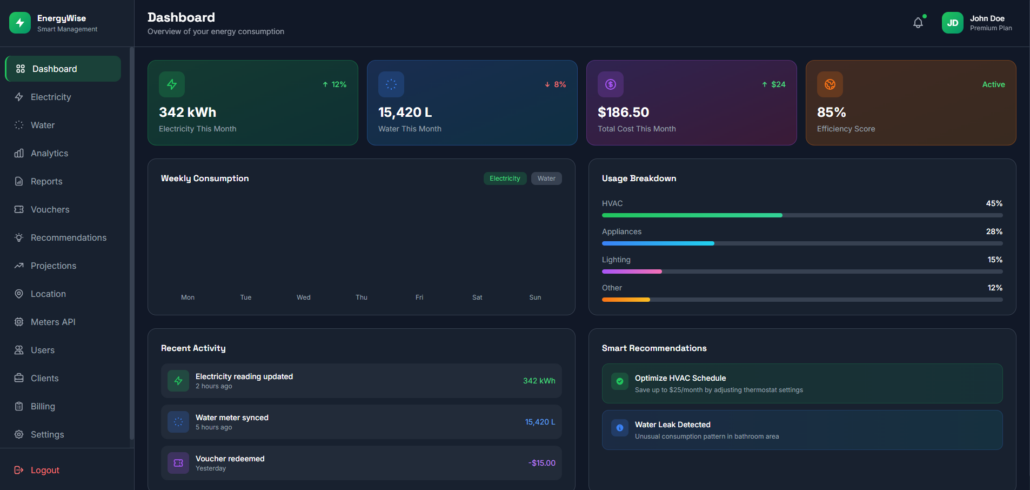The image size is (1030, 490).
Task: Click the ticket icon beside Voucher redeemed
Action: click(x=178, y=463)
